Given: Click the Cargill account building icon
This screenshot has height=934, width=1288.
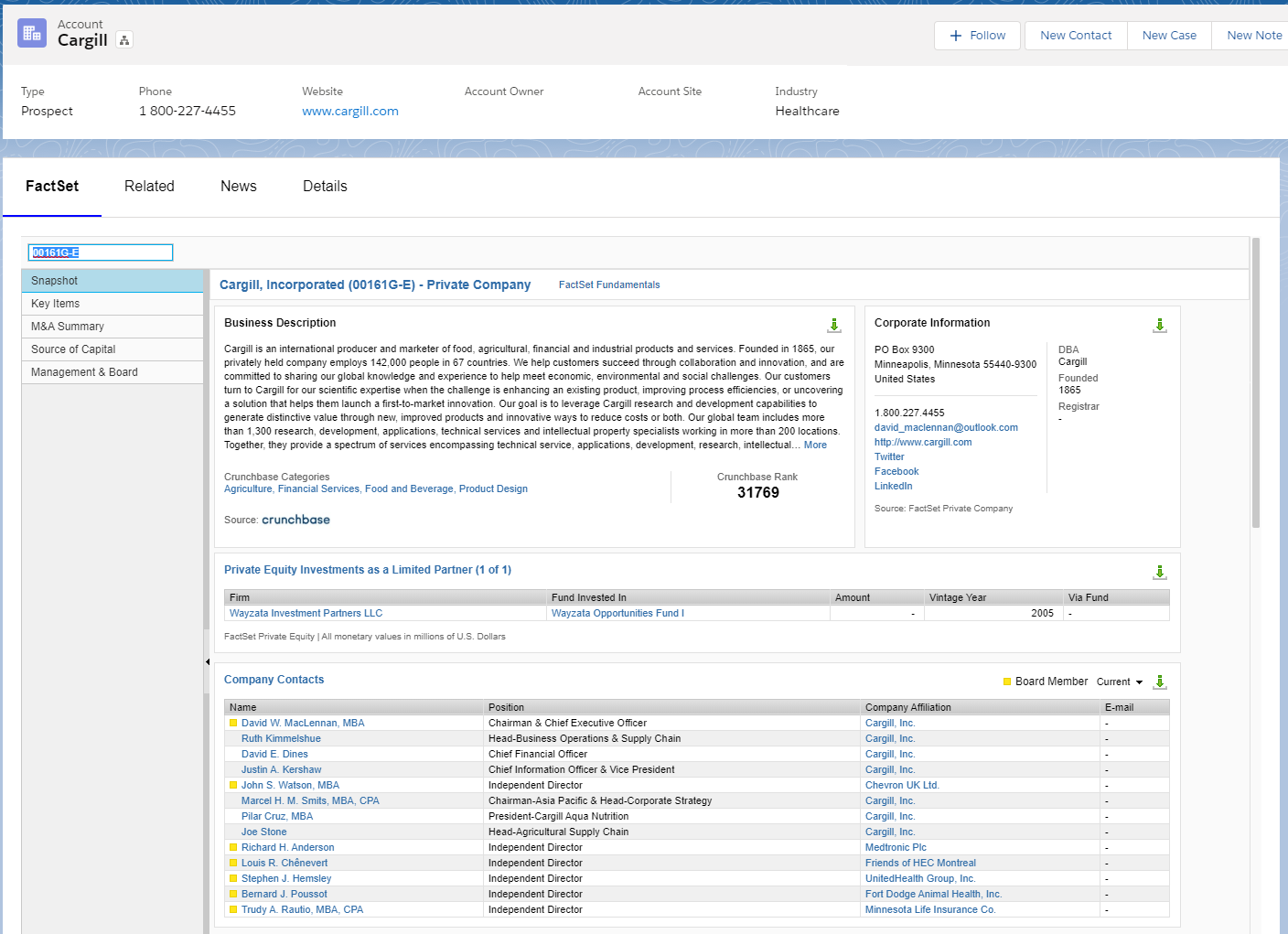Looking at the screenshot, I should (32, 33).
